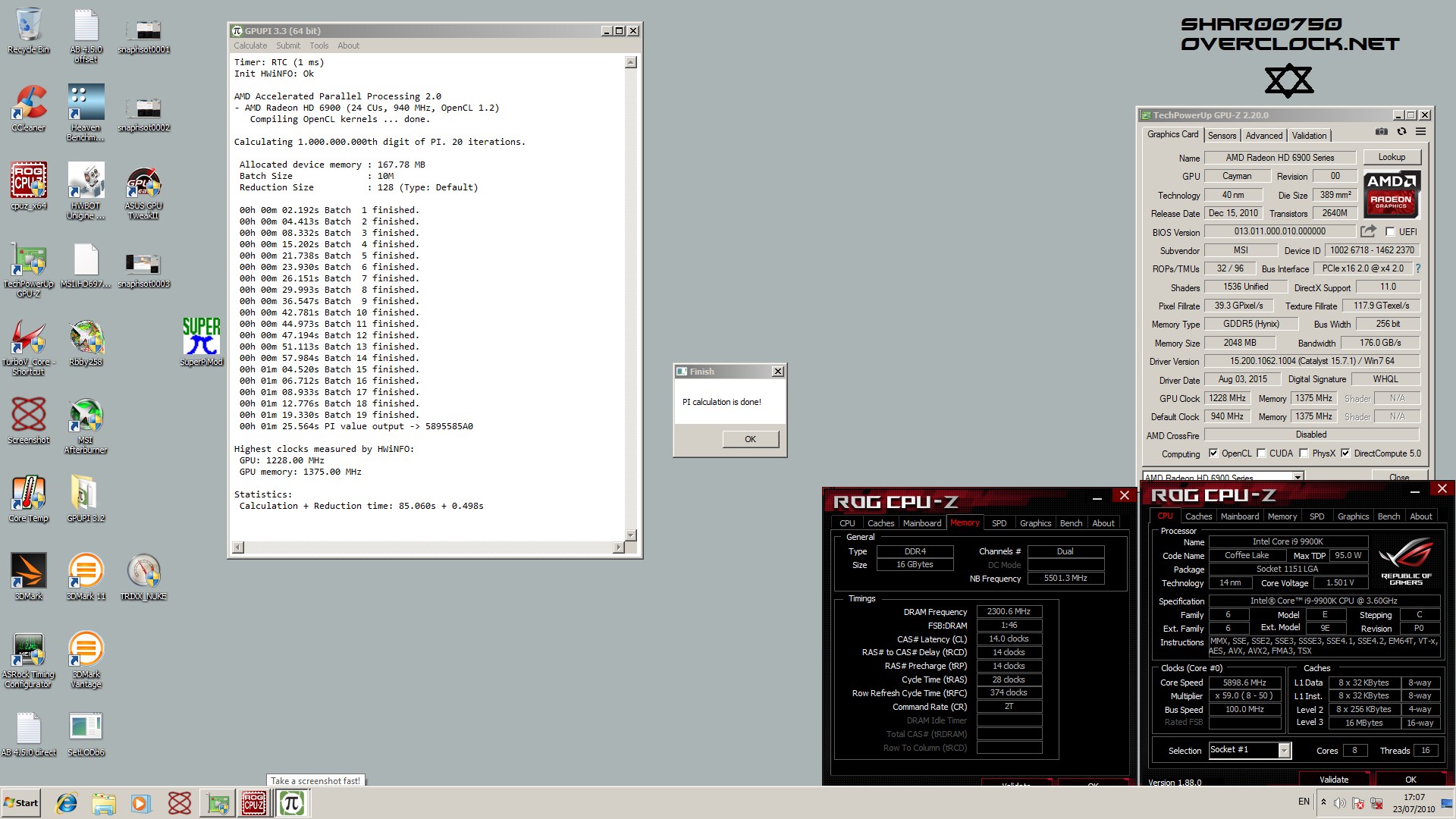The width and height of the screenshot is (1456, 819).
Task: Toggle the OpenCL checkbox
Action: pyautogui.click(x=1213, y=453)
